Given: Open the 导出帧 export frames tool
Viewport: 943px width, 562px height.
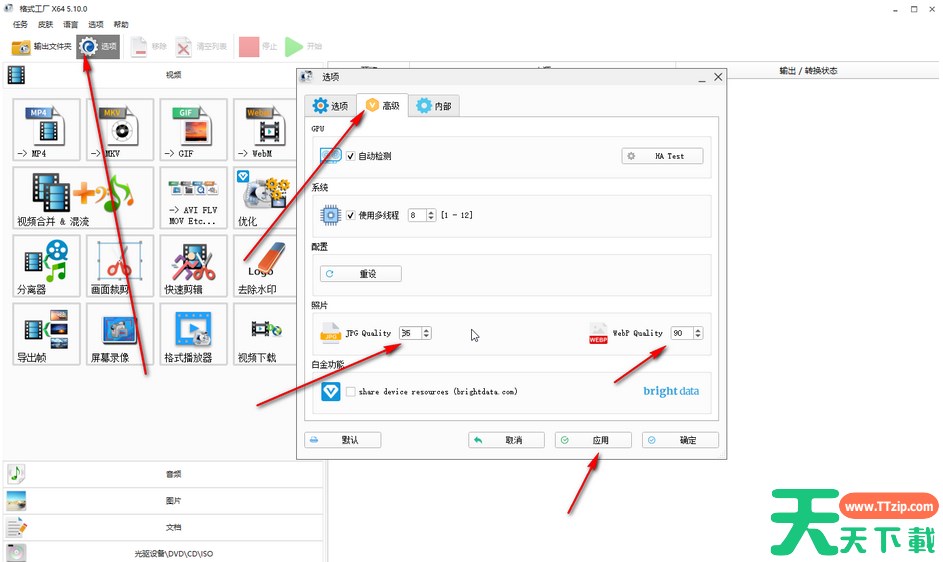Looking at the screenshot, I should [46, 334].
